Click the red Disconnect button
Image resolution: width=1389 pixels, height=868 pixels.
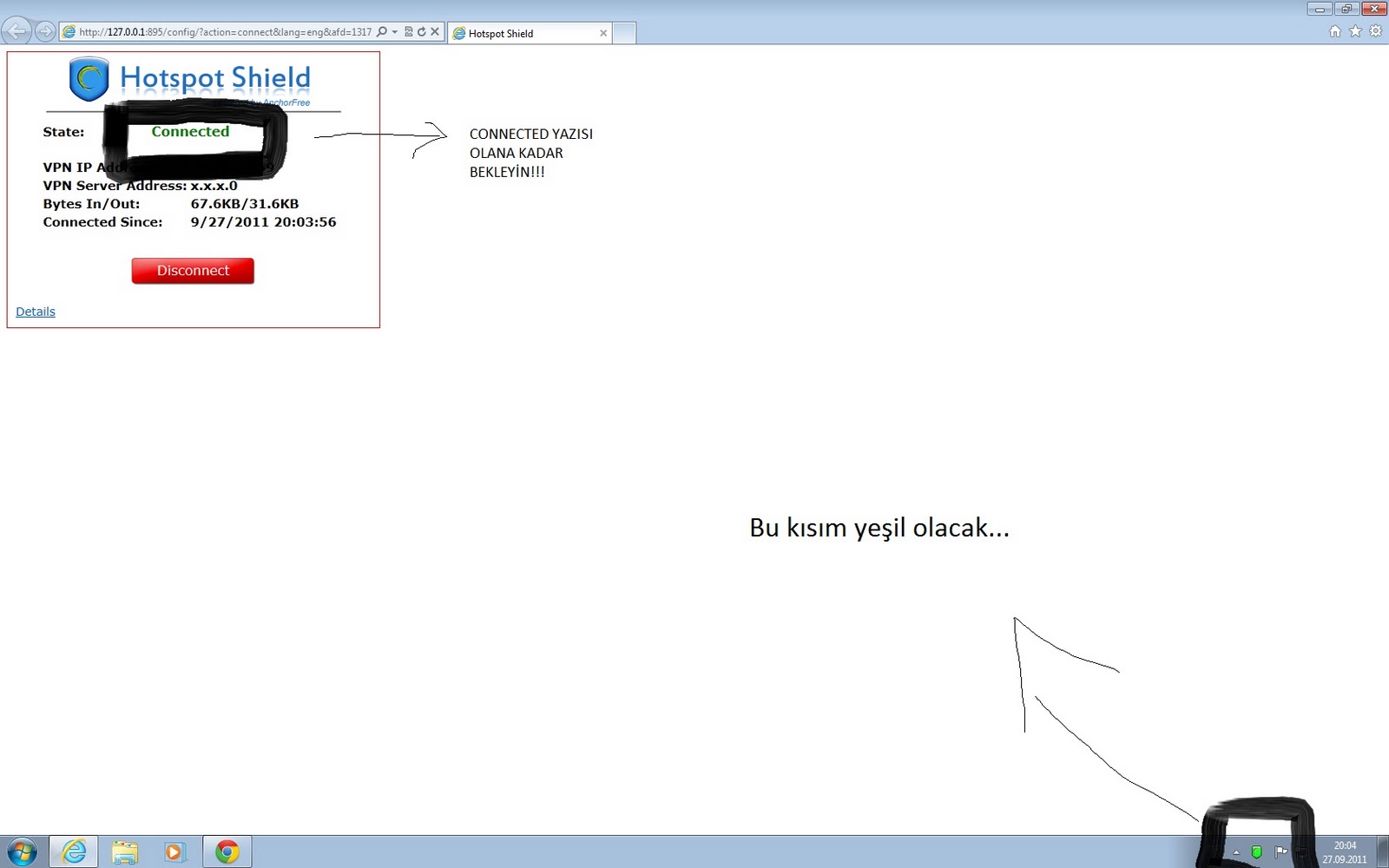point(193,271)
